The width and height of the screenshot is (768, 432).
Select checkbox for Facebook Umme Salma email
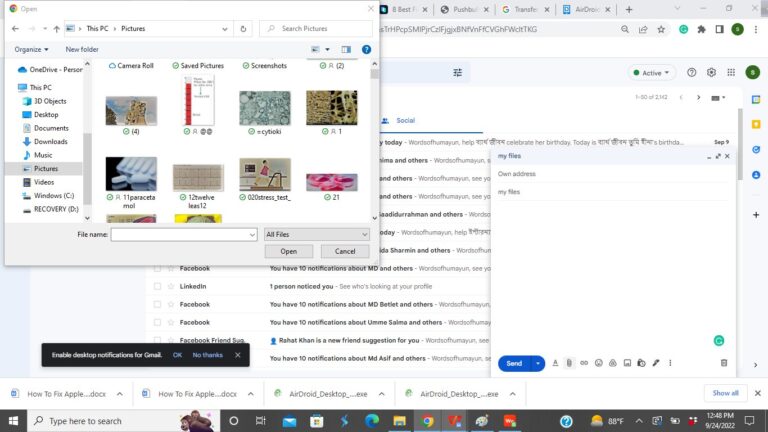click(157, 322)
